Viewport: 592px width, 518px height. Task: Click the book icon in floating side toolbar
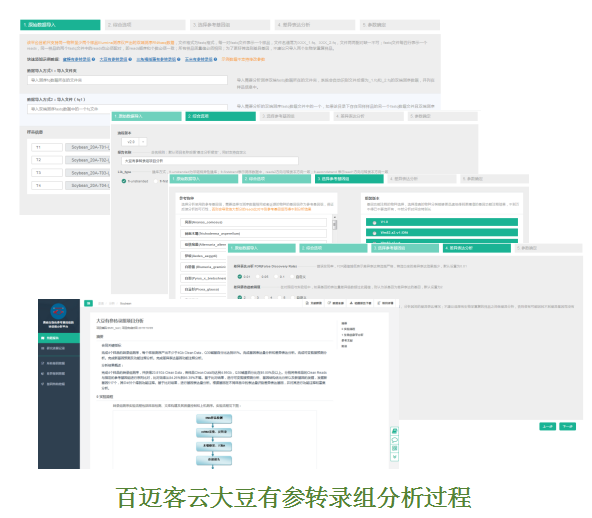point(395,431)
